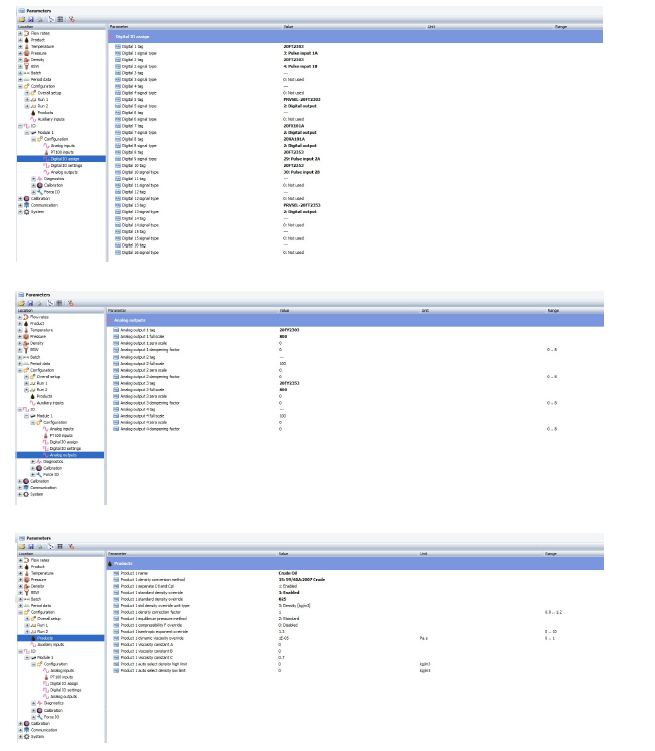This screenshot has width=655, height=751.
Task: Click the printer icon in top panel toolbar
Action: point(40,19)
